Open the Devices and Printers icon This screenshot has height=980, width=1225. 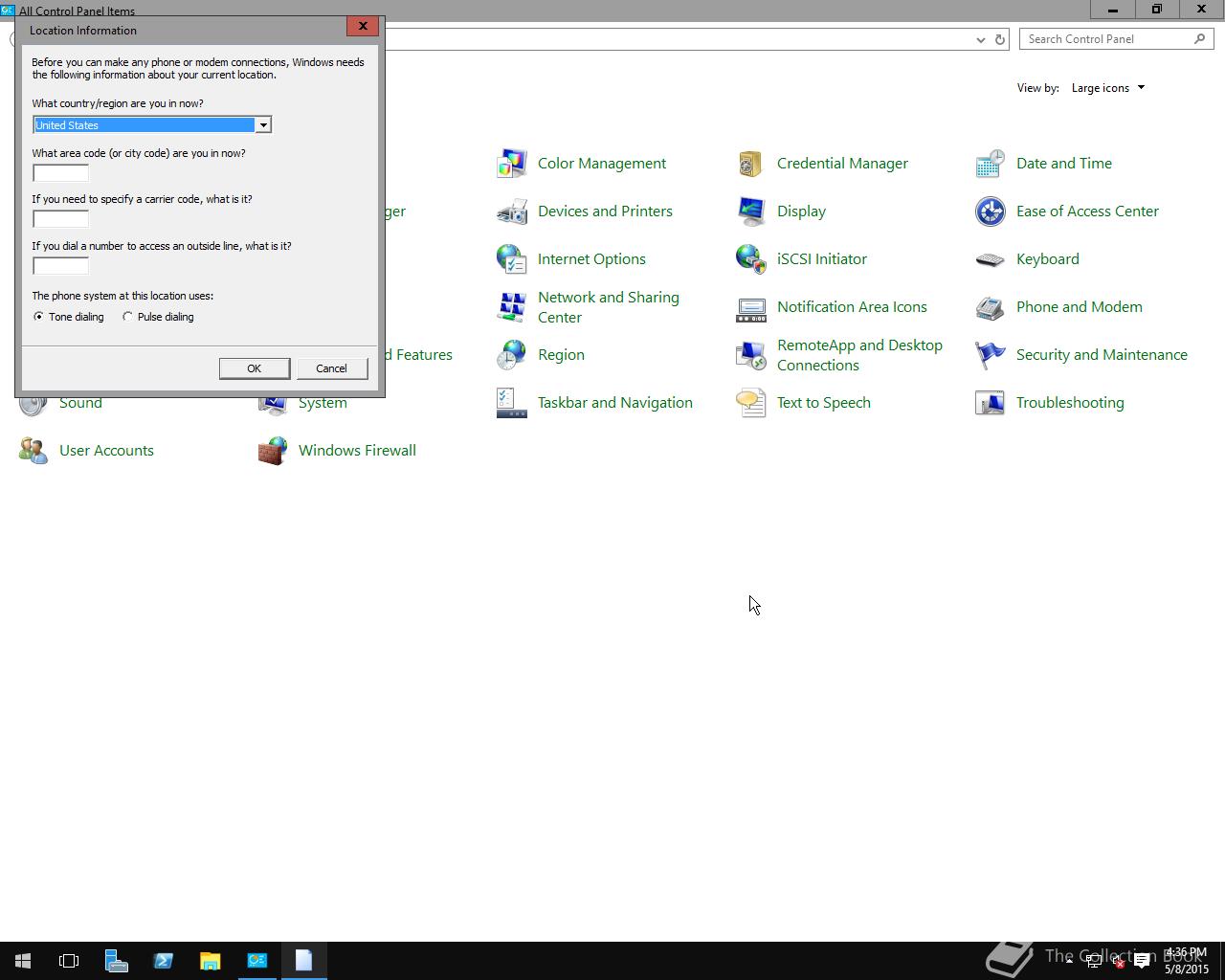pos(512,212)
